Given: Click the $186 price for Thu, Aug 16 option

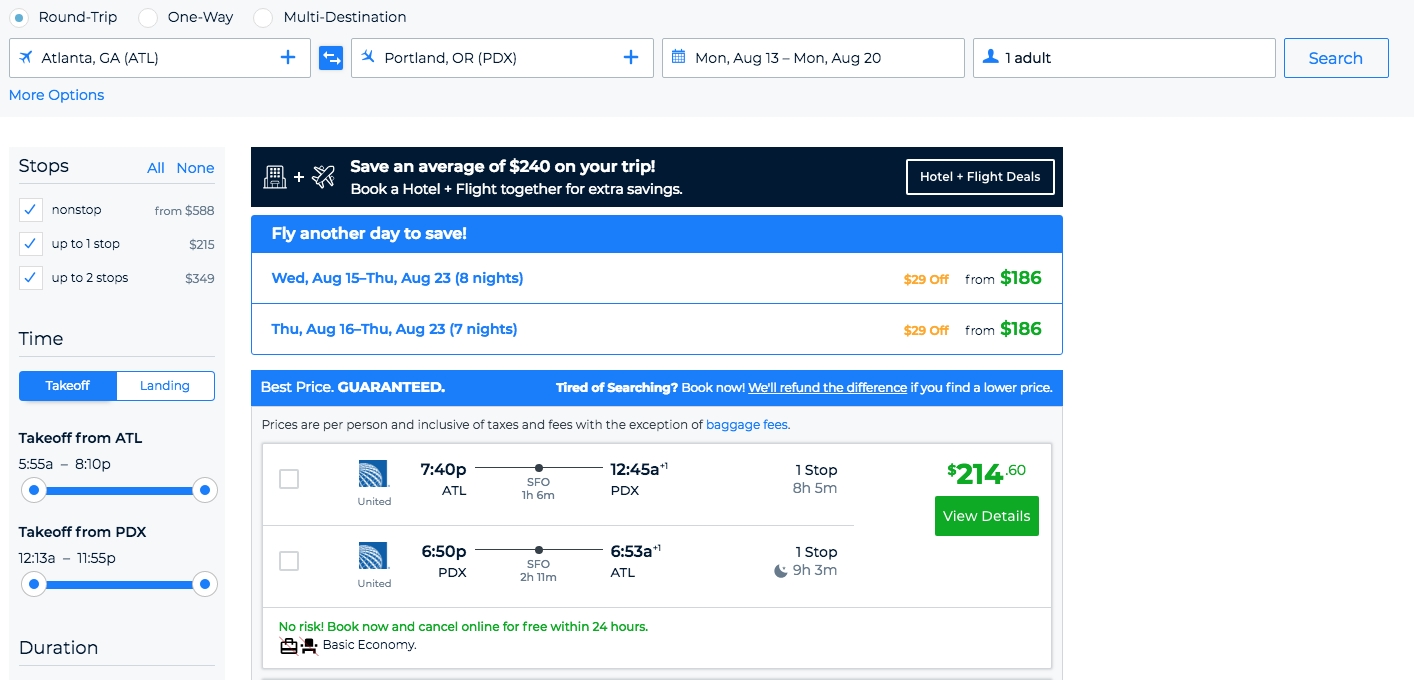Looking at the screenshot, I should coord(1021,329).
